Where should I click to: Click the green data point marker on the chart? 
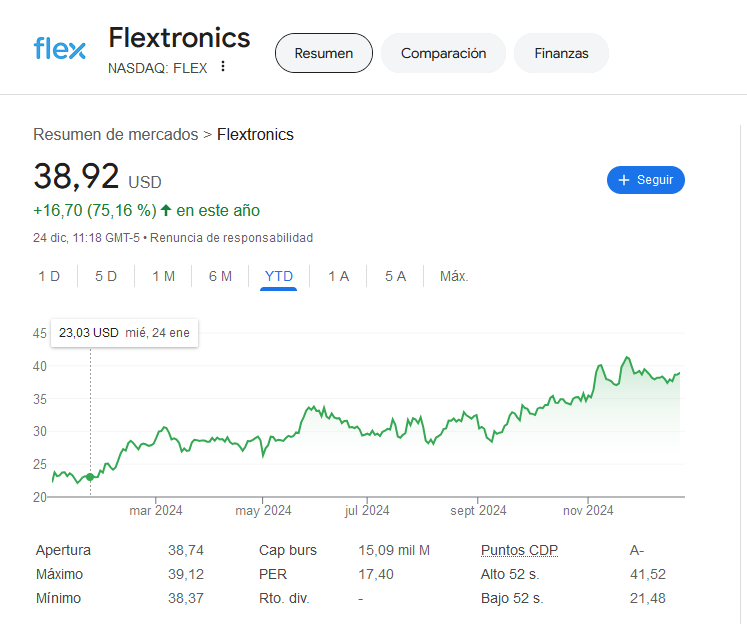pyautogui.click(x=90, y=477)
